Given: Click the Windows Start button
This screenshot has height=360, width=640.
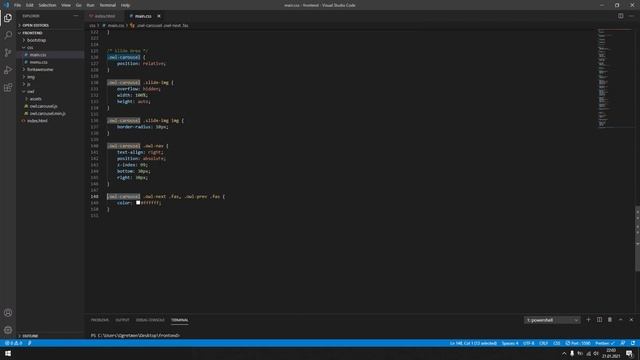Looking at the screenshot, I should [8, 353].
